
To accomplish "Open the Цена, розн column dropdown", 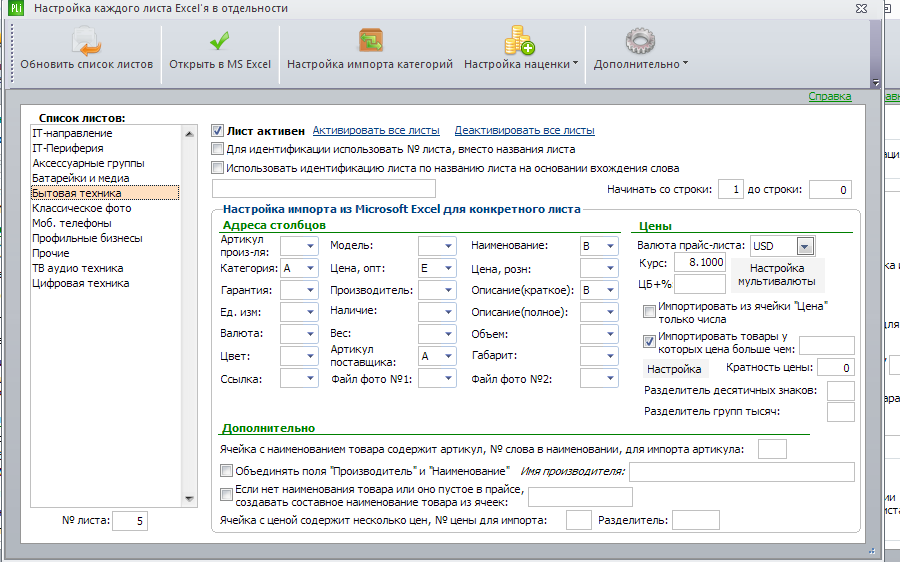I will (x=610, y=268).
